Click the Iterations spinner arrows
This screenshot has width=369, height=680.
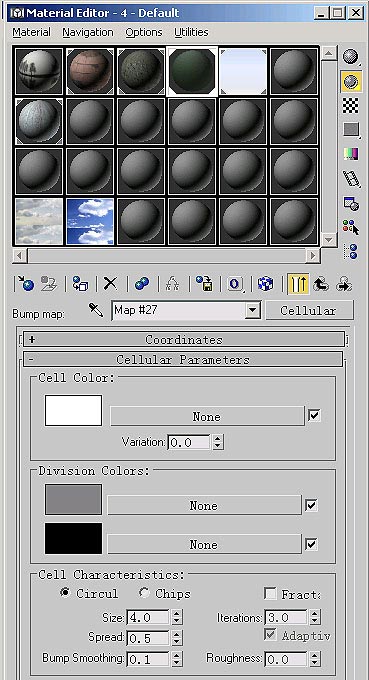coord(315,617)
